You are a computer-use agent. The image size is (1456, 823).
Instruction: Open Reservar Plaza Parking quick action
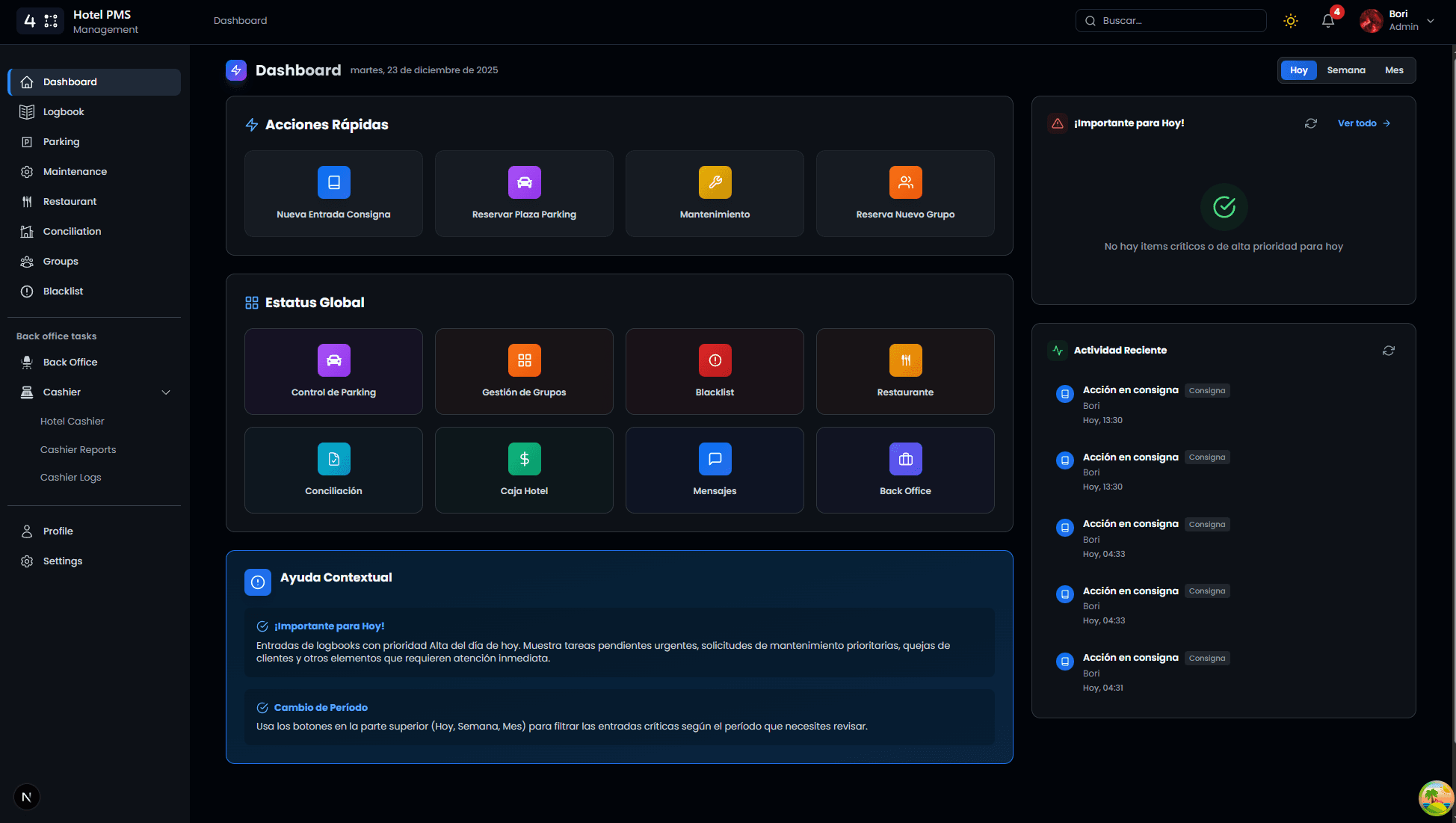(524, 182)
